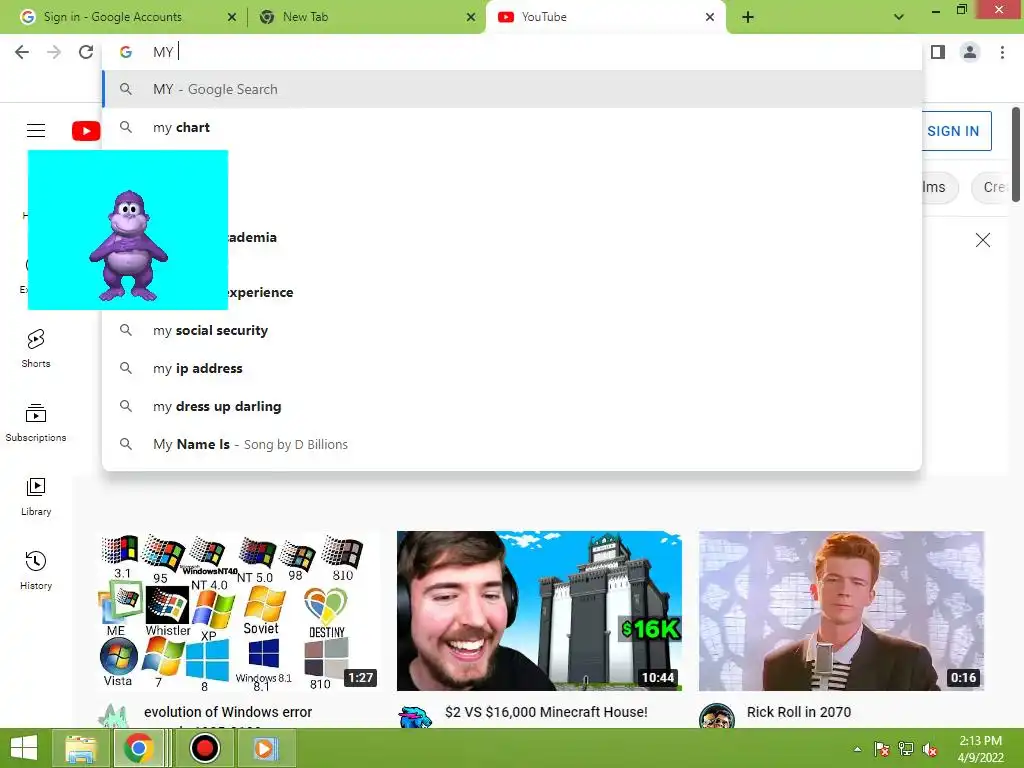Close the YouTube tab
This screenshot has width=1024, height=768.
710,17
